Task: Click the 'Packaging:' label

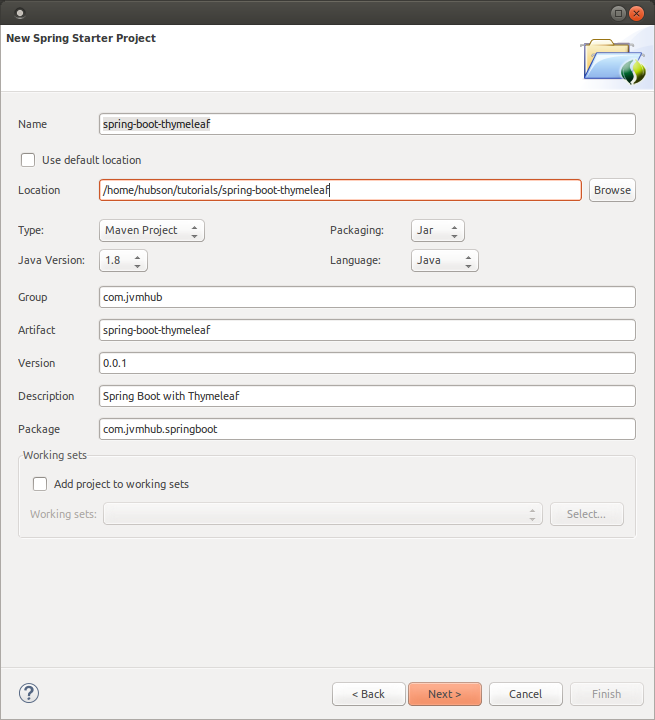Action: pos(357,231)
